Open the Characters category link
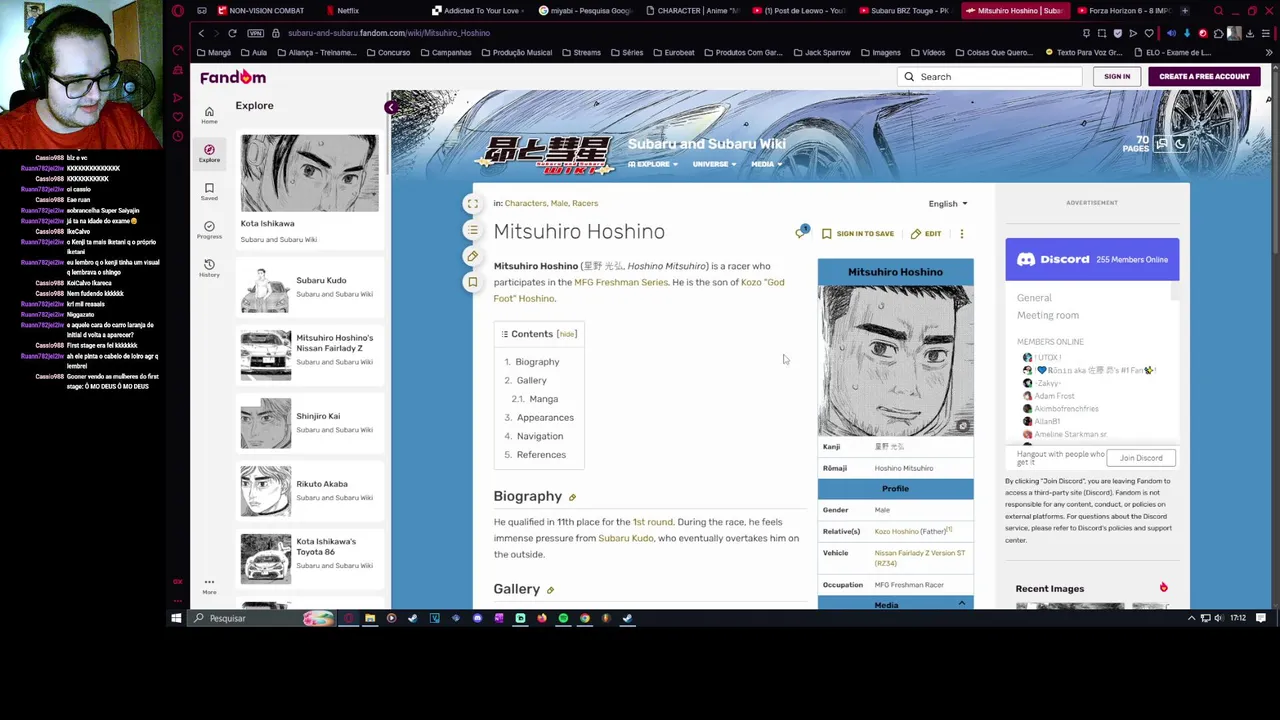 [x=525, y=204]
